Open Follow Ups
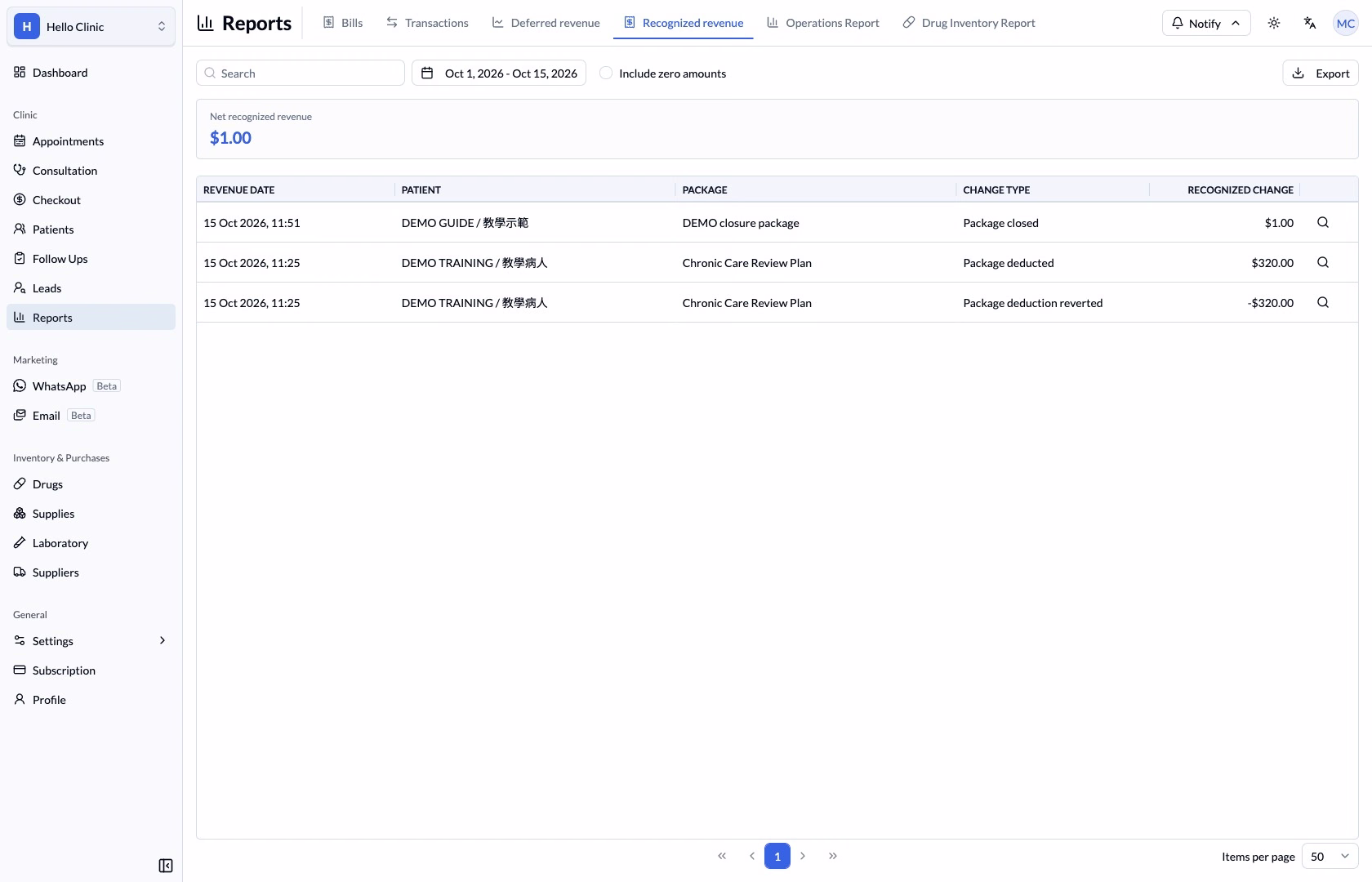 tap(91, 259)
